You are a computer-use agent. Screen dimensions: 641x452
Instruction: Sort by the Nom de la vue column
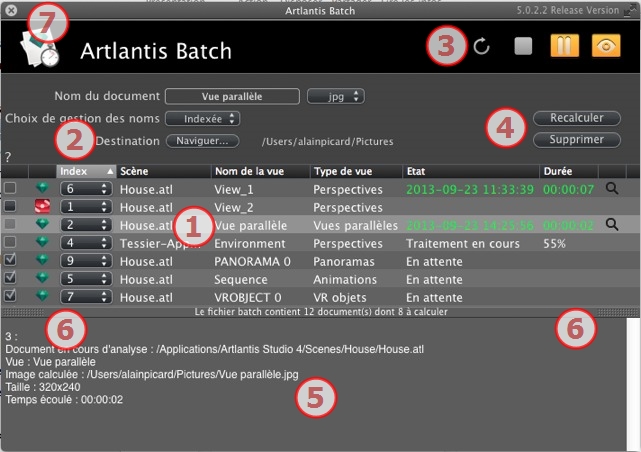[260, 171]
